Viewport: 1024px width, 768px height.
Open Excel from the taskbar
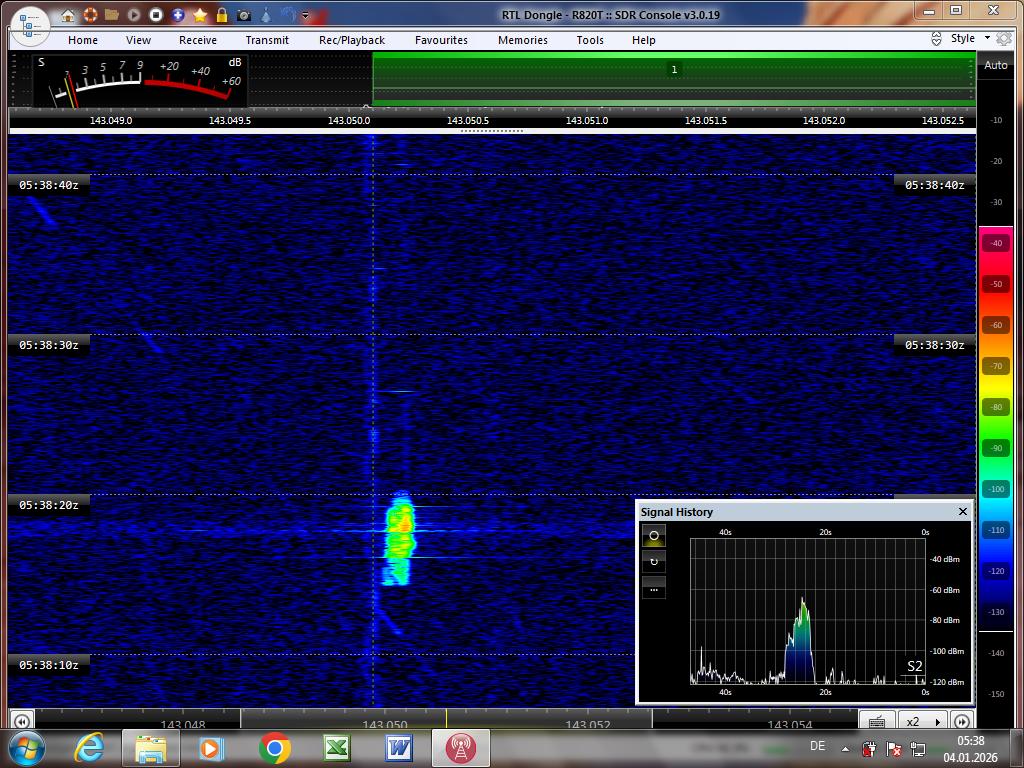coord(337,748)
